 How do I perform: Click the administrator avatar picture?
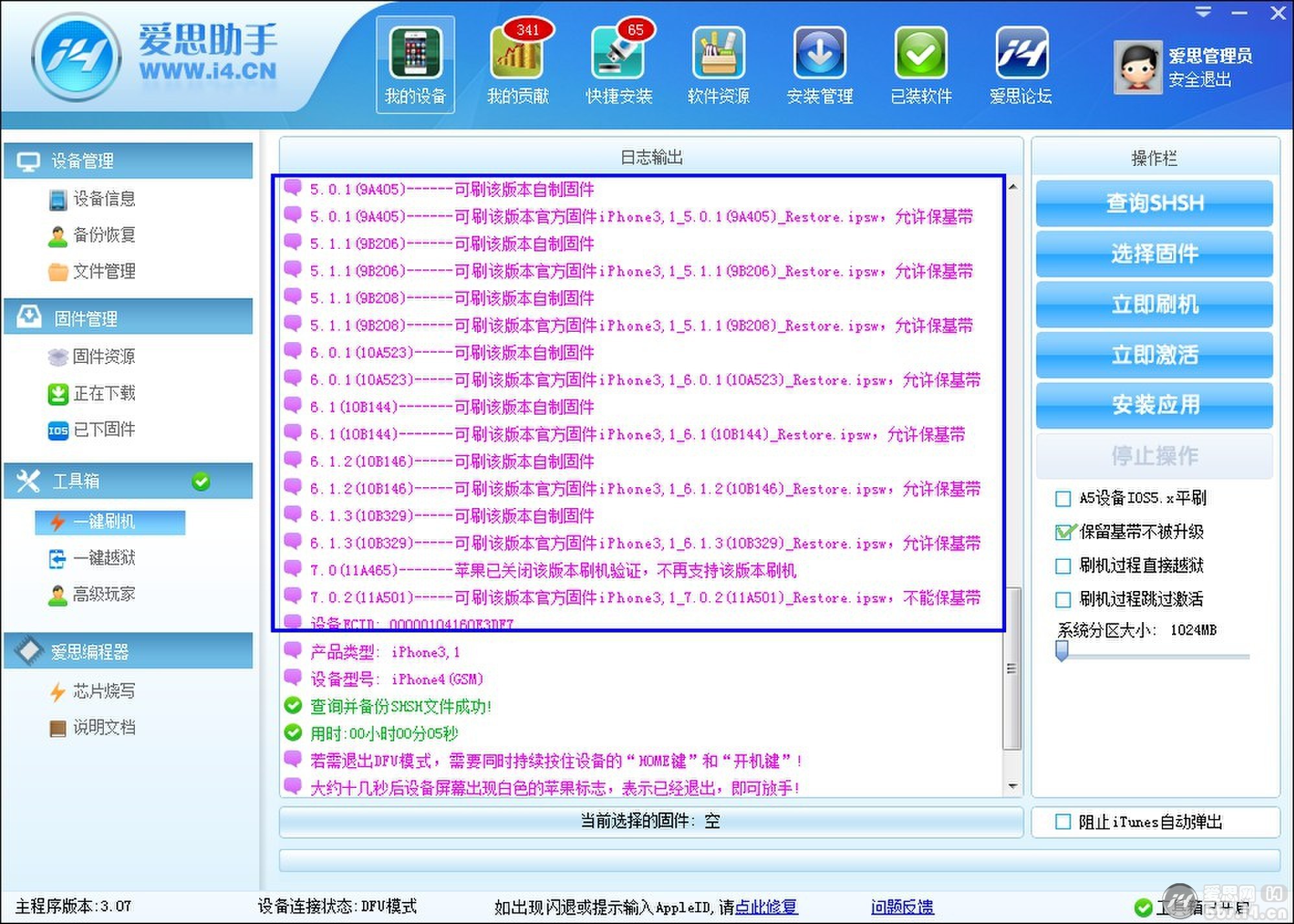click(x=1137, y=67)
